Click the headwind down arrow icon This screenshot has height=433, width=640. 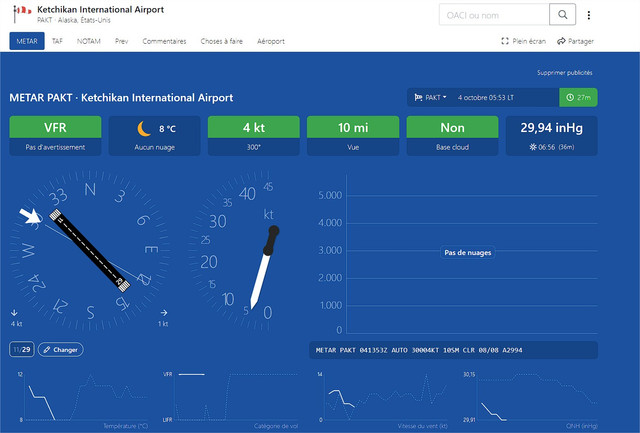point(14,313)
